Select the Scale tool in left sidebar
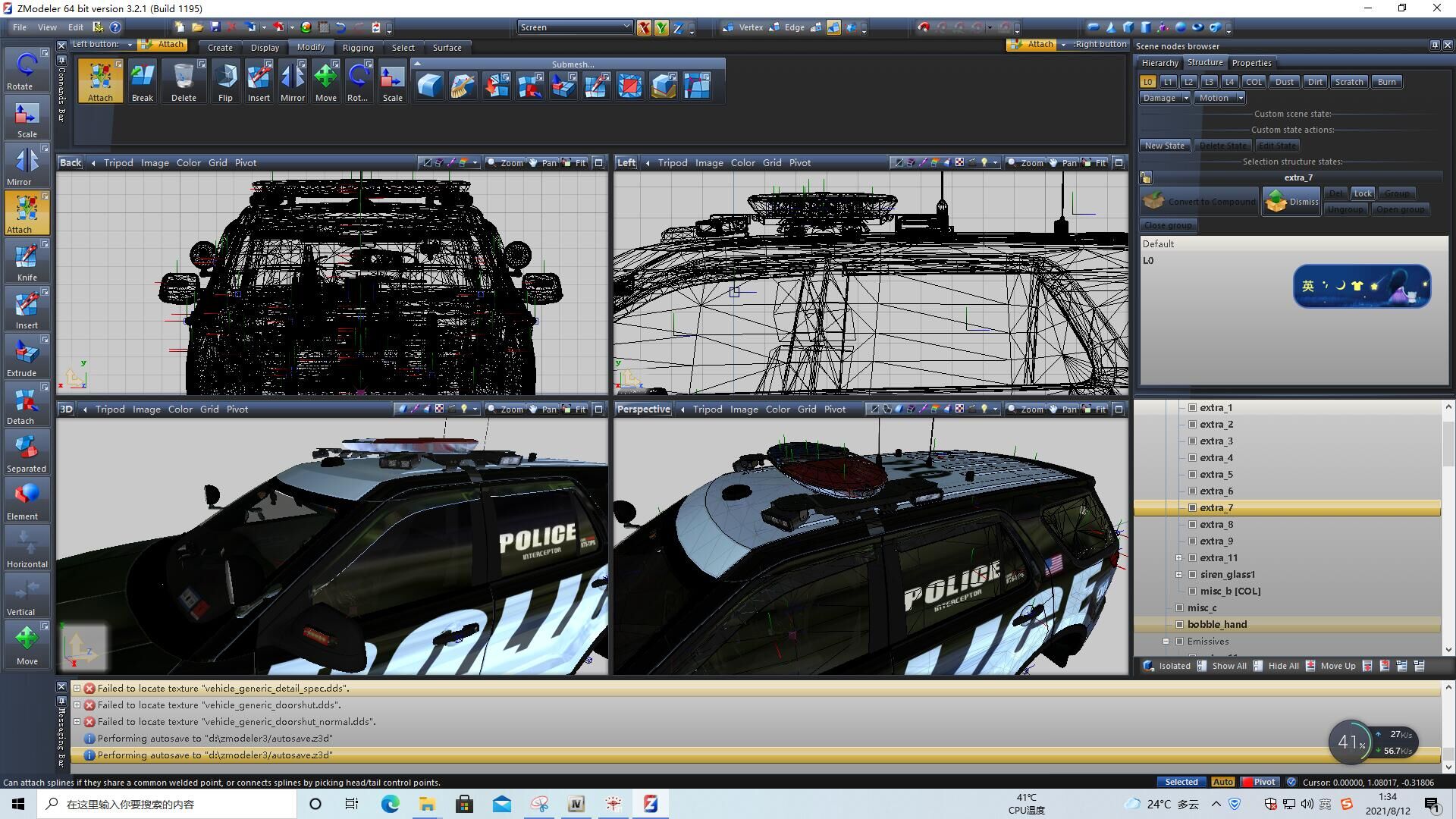The image size is (1456, 819). [27, 118]
